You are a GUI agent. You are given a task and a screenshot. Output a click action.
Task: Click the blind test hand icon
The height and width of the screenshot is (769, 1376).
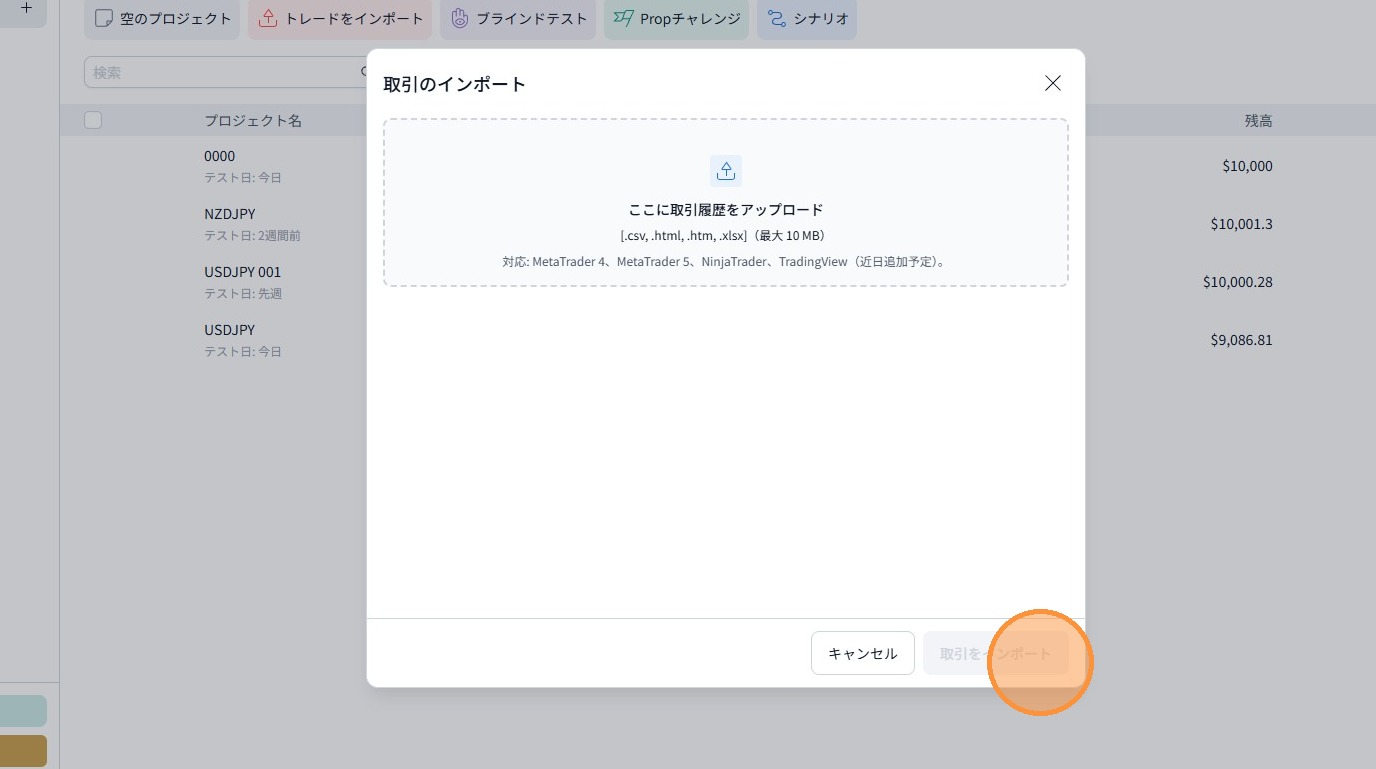(x=460, y=19)
